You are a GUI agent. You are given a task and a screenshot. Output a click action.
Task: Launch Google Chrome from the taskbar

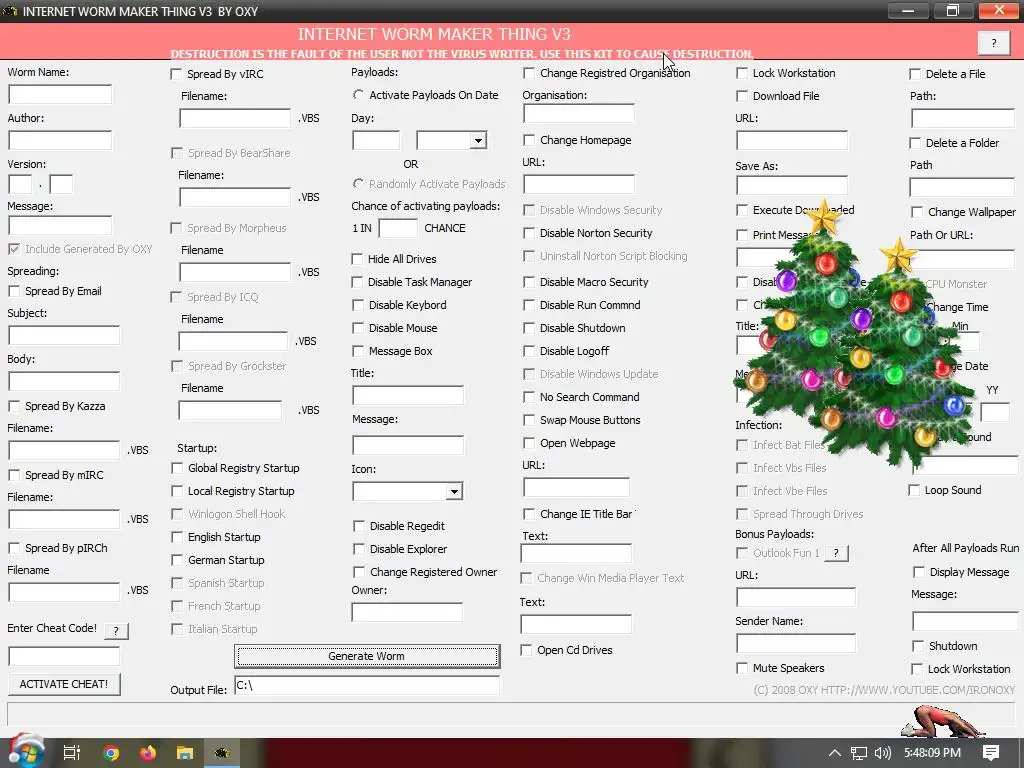point(111,753)
